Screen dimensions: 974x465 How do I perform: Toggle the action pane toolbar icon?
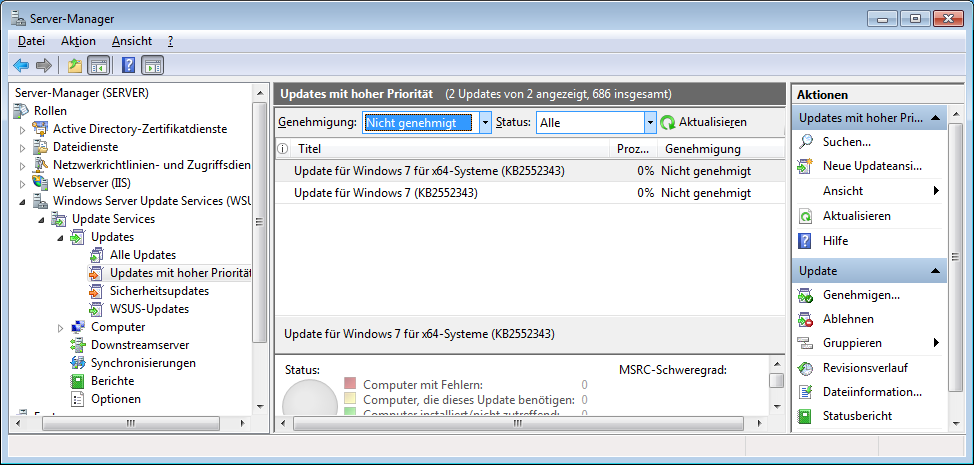152,65
